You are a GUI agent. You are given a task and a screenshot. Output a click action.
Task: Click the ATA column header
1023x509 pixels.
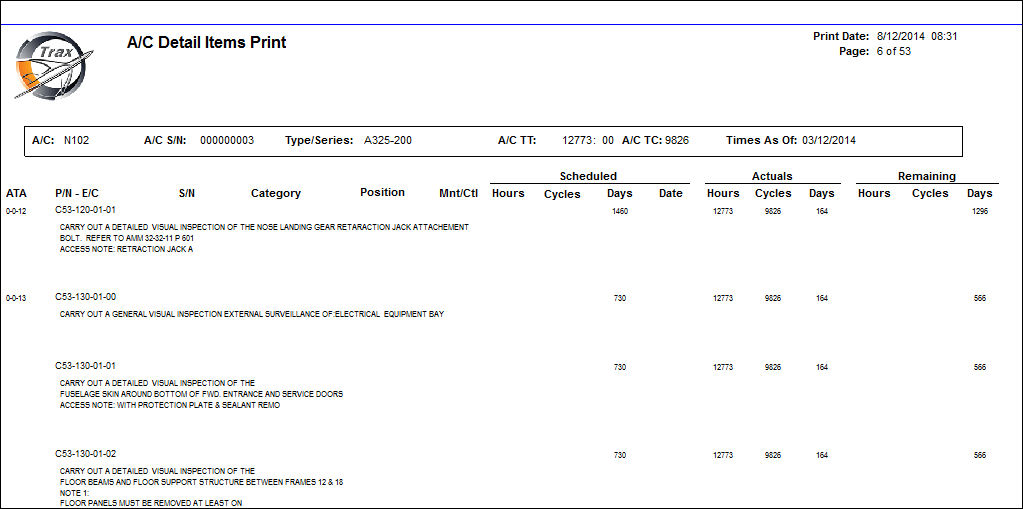click(16, 193)
